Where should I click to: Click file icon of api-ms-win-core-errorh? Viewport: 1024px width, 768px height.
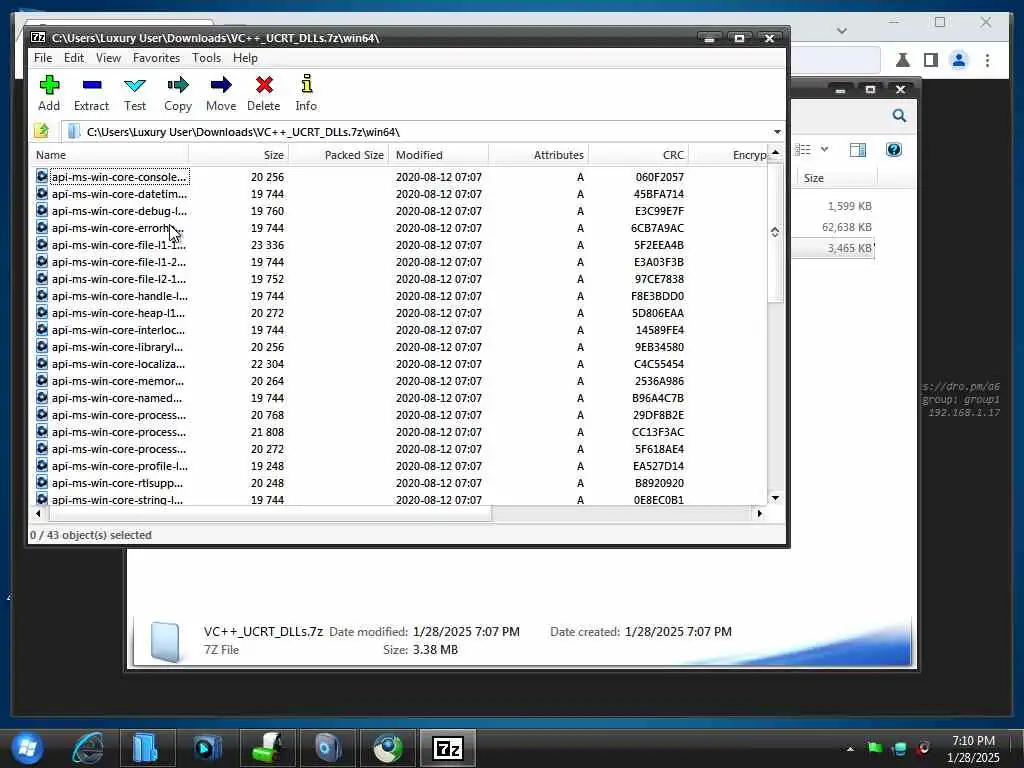[x=42, y=227]
